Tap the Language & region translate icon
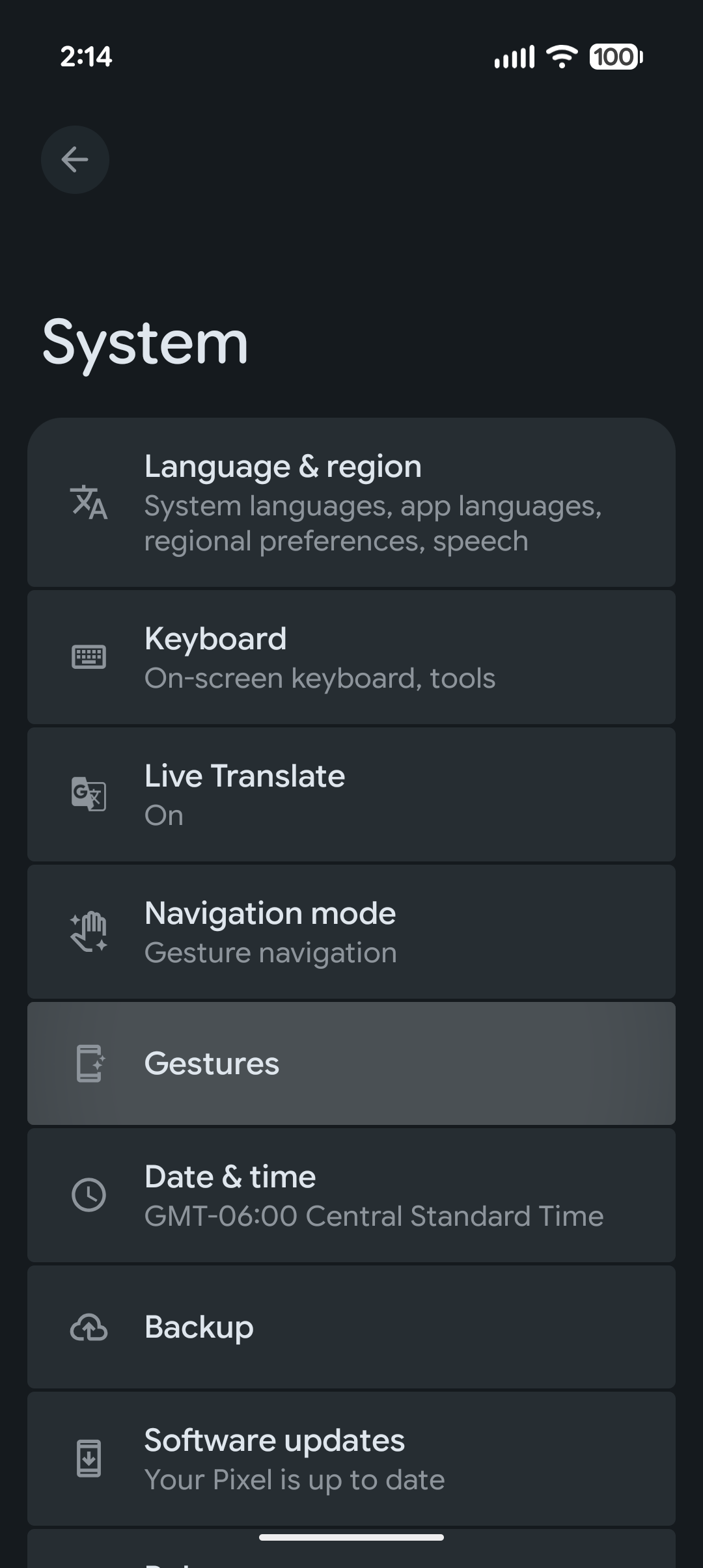Screen dimensions: 703x1568 pos(89,502)
